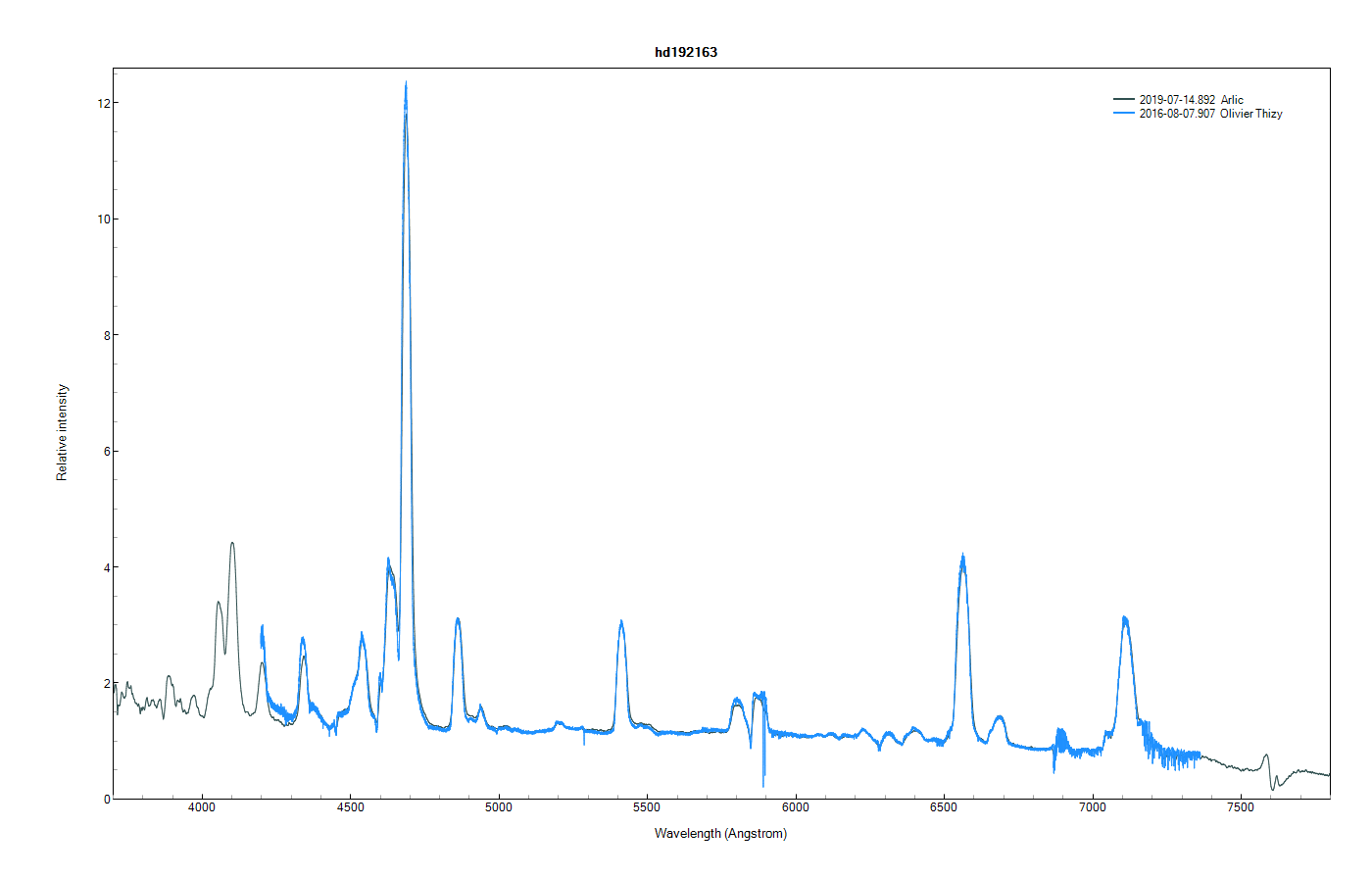Click the emission peak near 6560 Angstrom
This screenshot has width=1372, height=877.
click(x=963, y=557)
